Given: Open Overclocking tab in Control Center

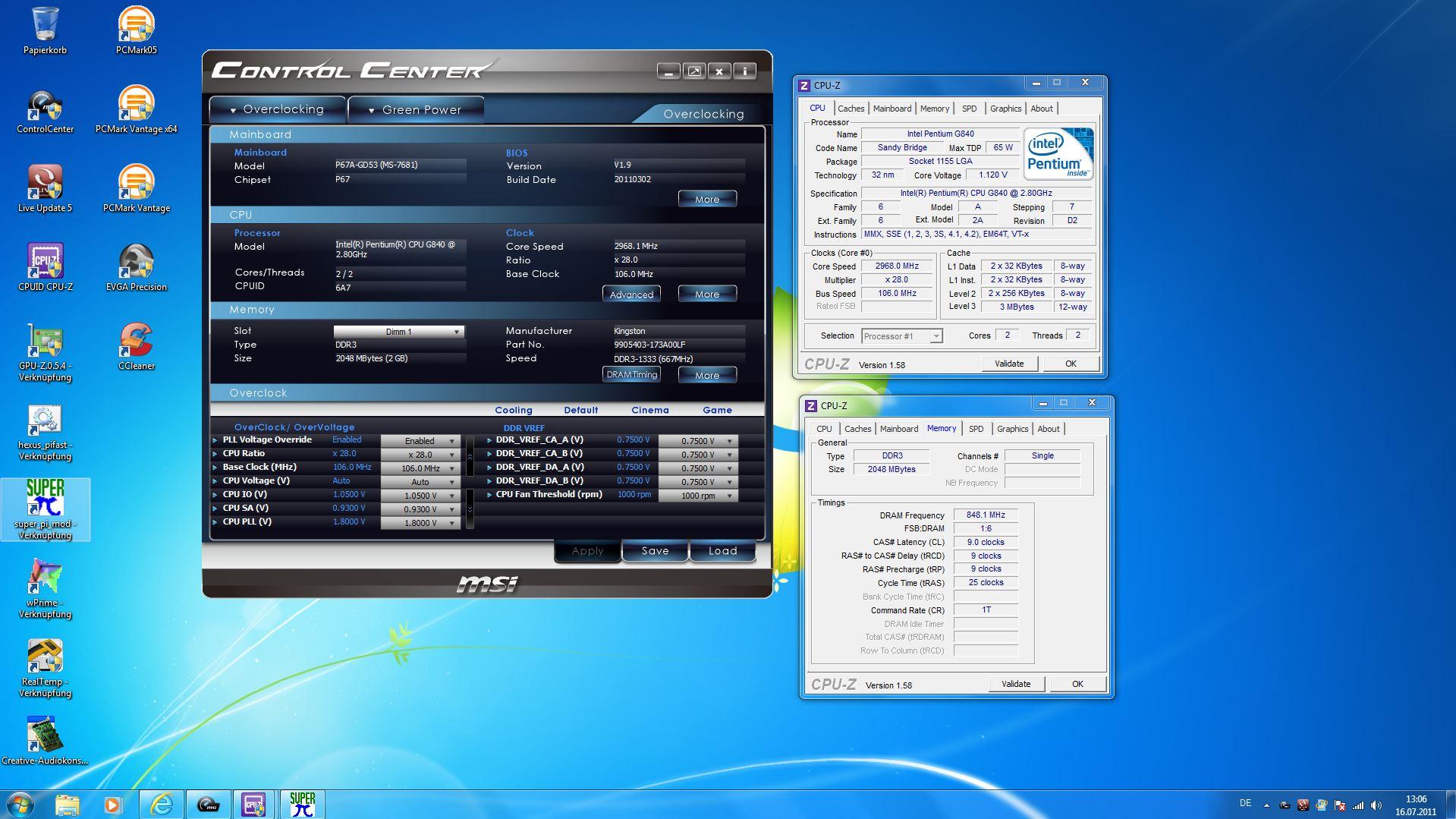Looking at the screenshot, I should click(x=278, y=109).
